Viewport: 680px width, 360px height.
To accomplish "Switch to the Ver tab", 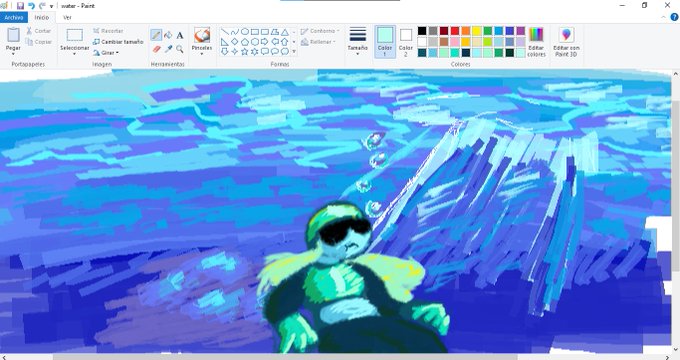I will pyautogui.click(x=67, y=17).
